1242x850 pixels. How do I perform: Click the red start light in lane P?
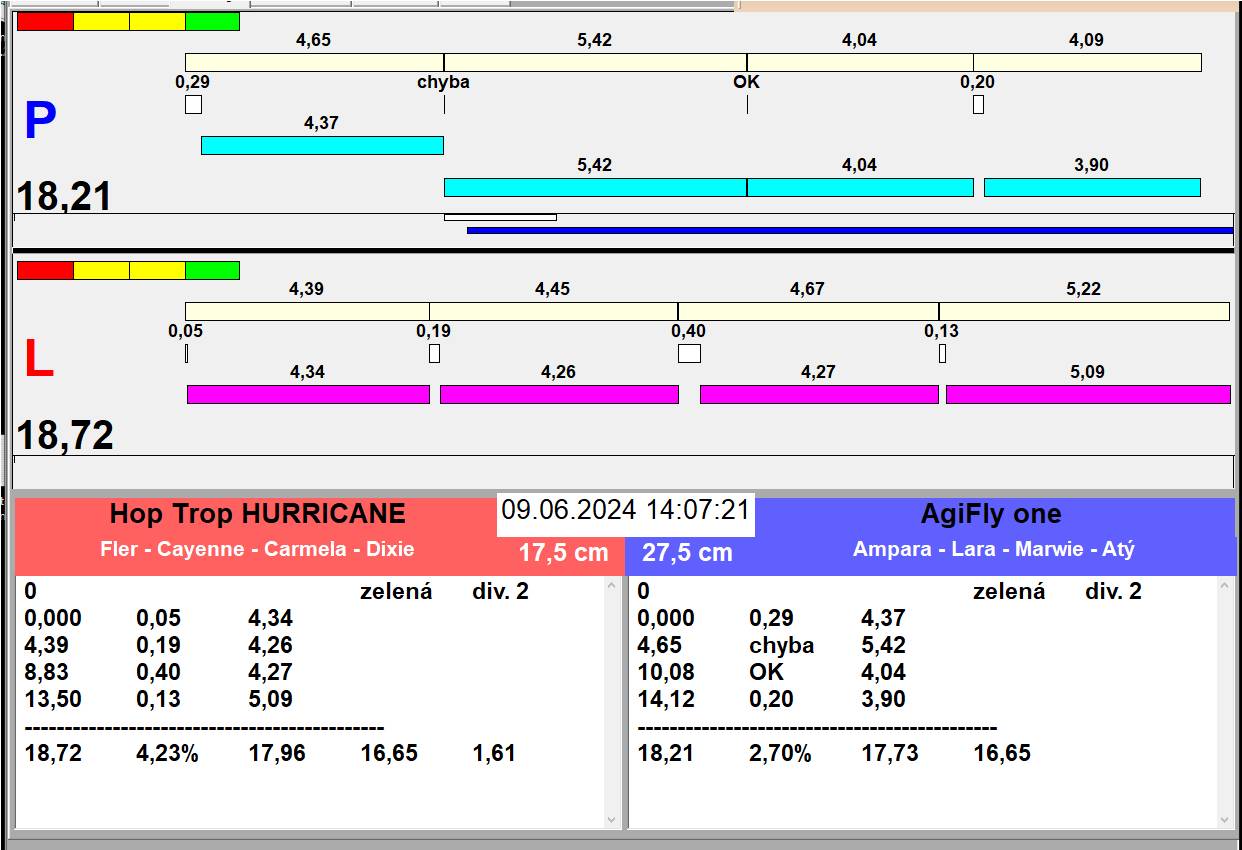pyautogui.click(x=45, y=21)
